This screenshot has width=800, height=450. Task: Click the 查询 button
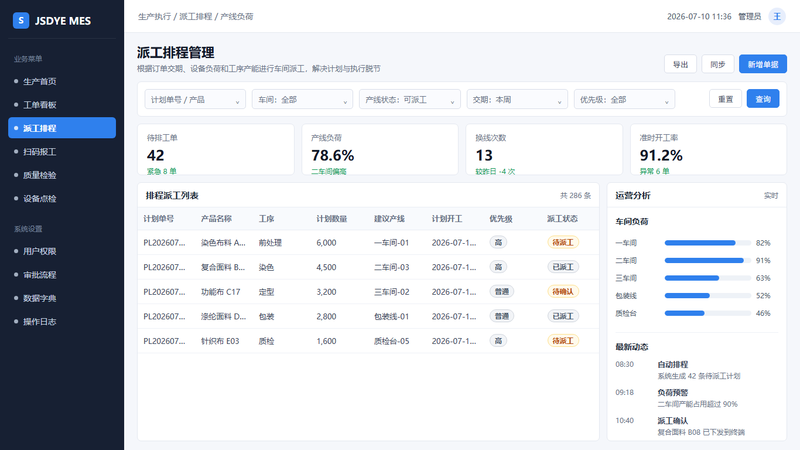click(x=763, y=99)
